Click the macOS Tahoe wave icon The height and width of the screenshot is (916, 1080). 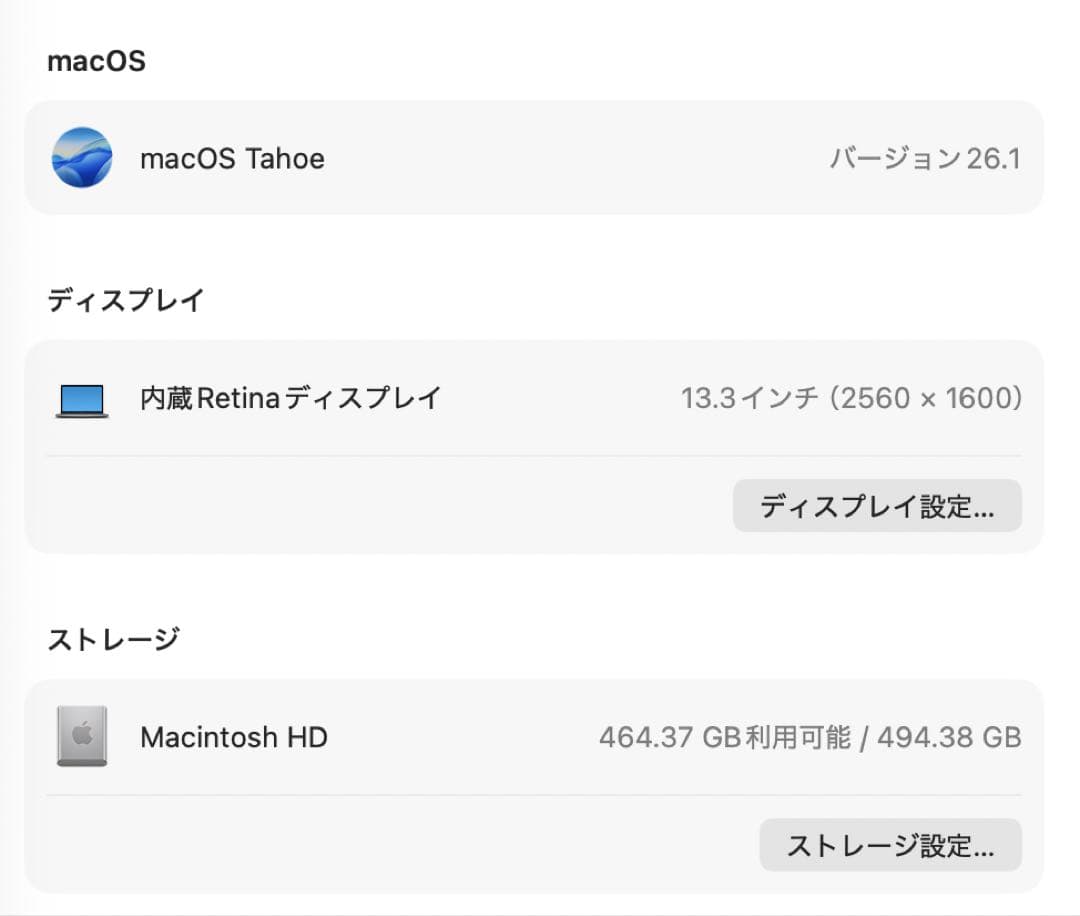tap(84, 158)
